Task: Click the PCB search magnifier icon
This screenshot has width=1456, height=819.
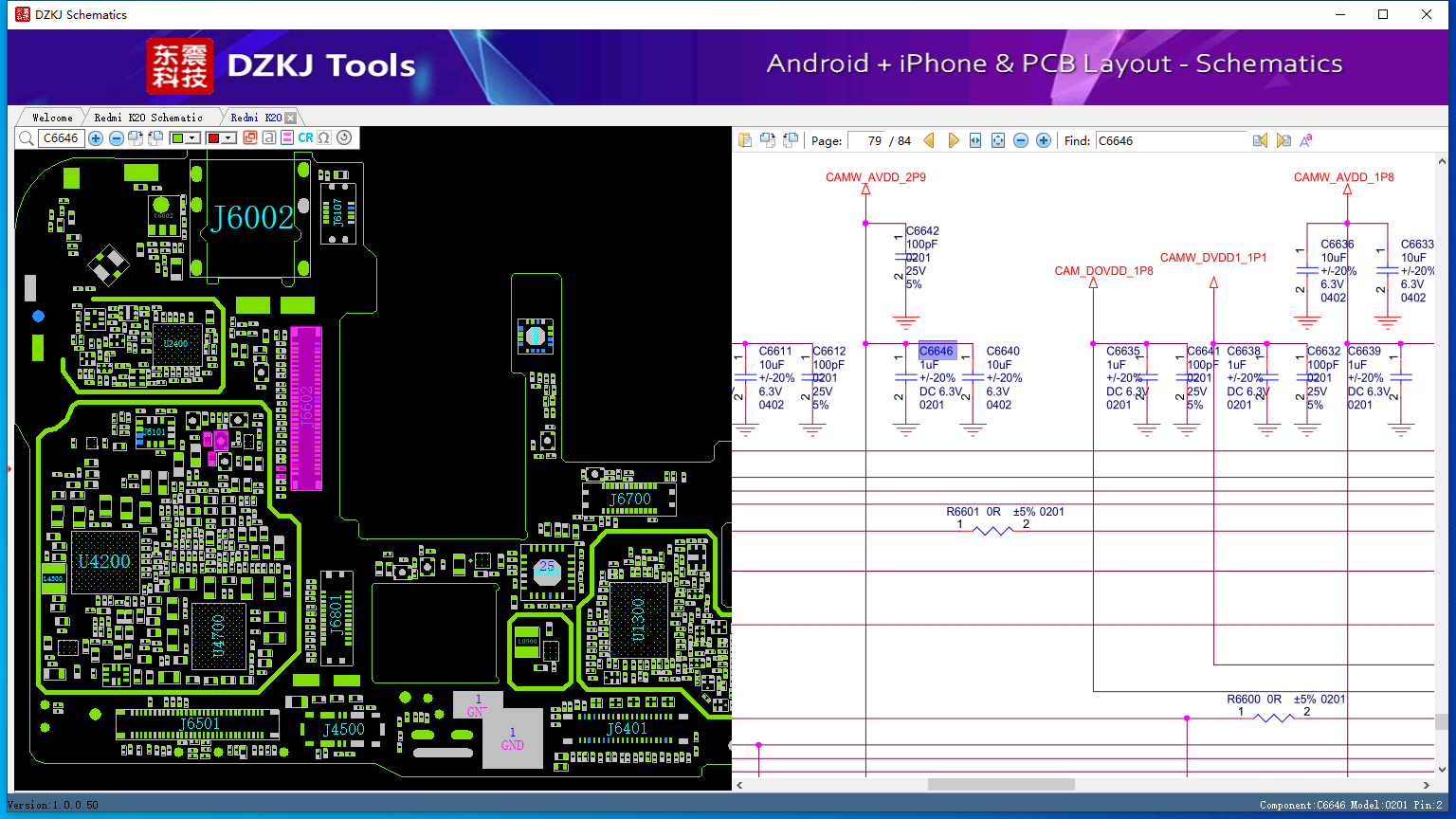Action: coord(26,138)
